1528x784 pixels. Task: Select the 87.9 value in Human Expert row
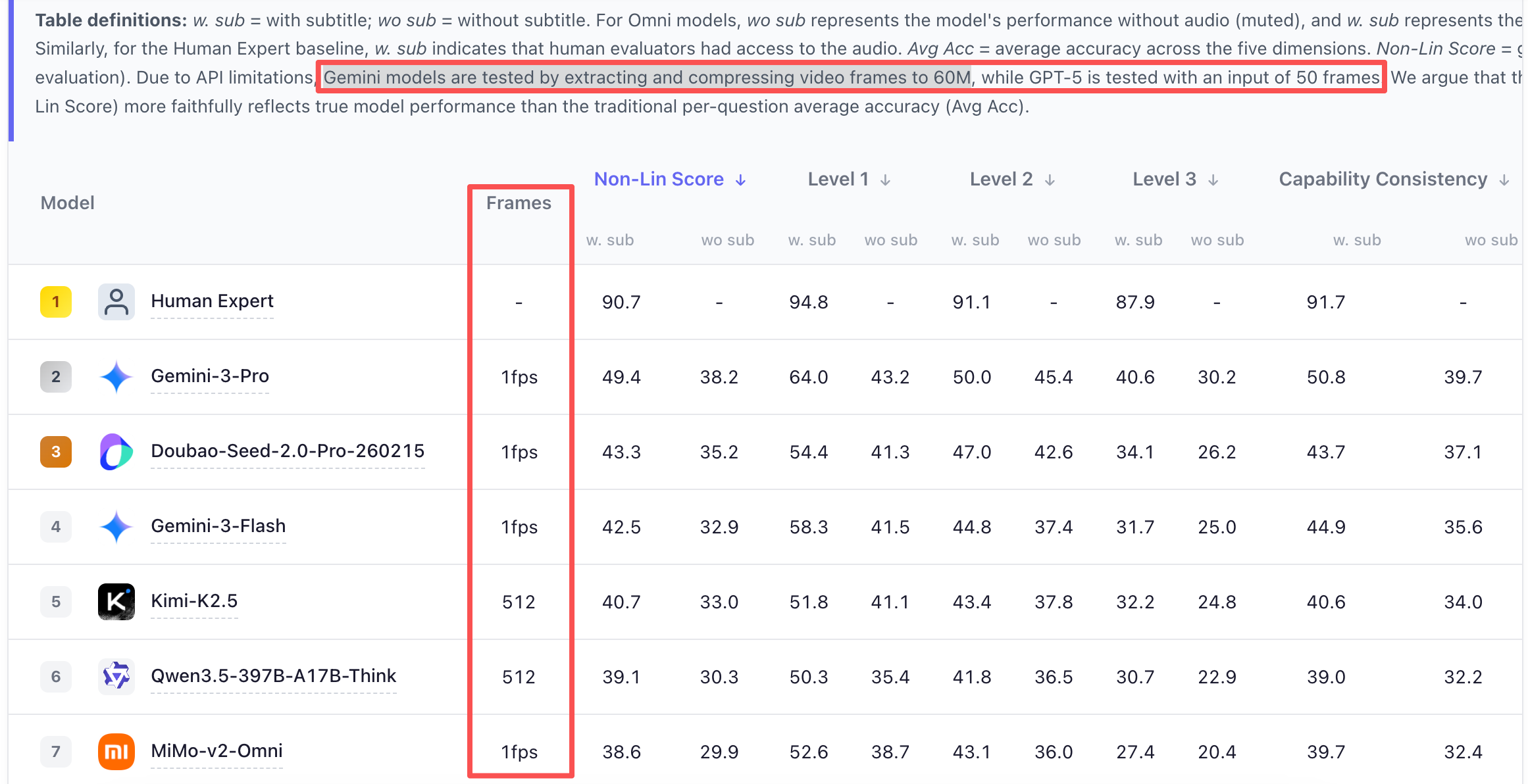[x=1135, y=303]
